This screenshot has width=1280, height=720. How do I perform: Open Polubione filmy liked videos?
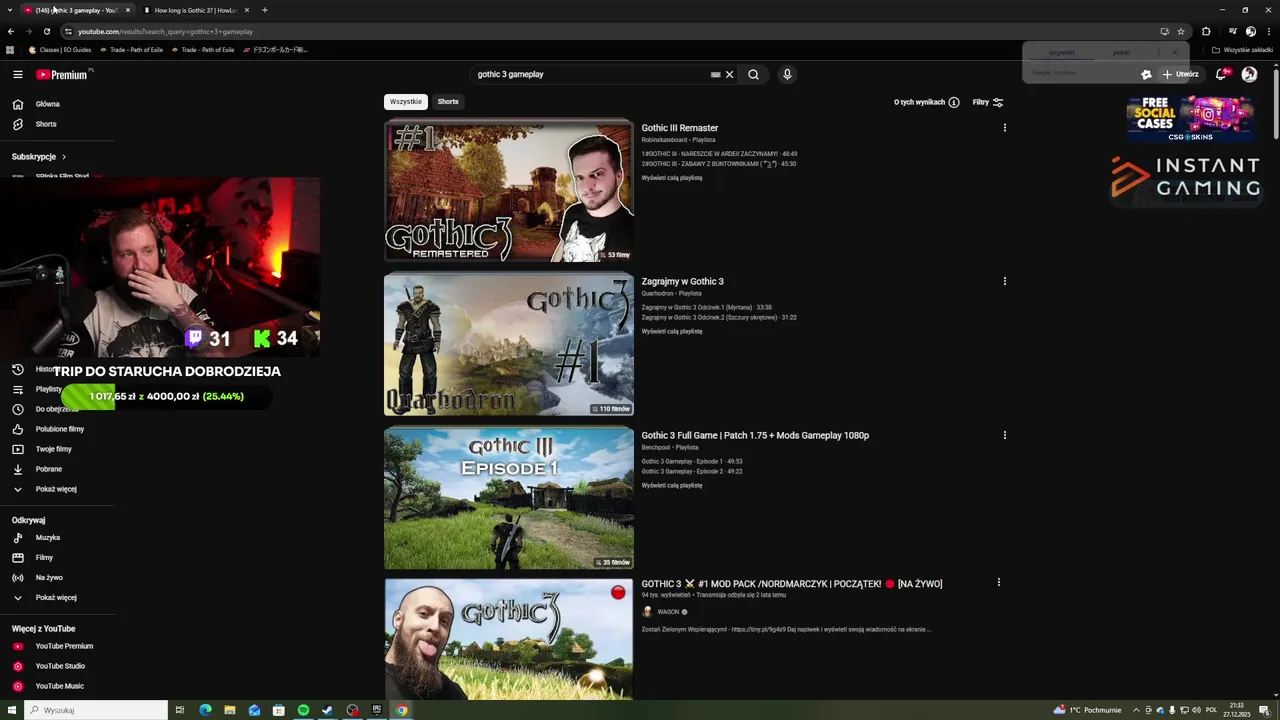tap(48, 429)
